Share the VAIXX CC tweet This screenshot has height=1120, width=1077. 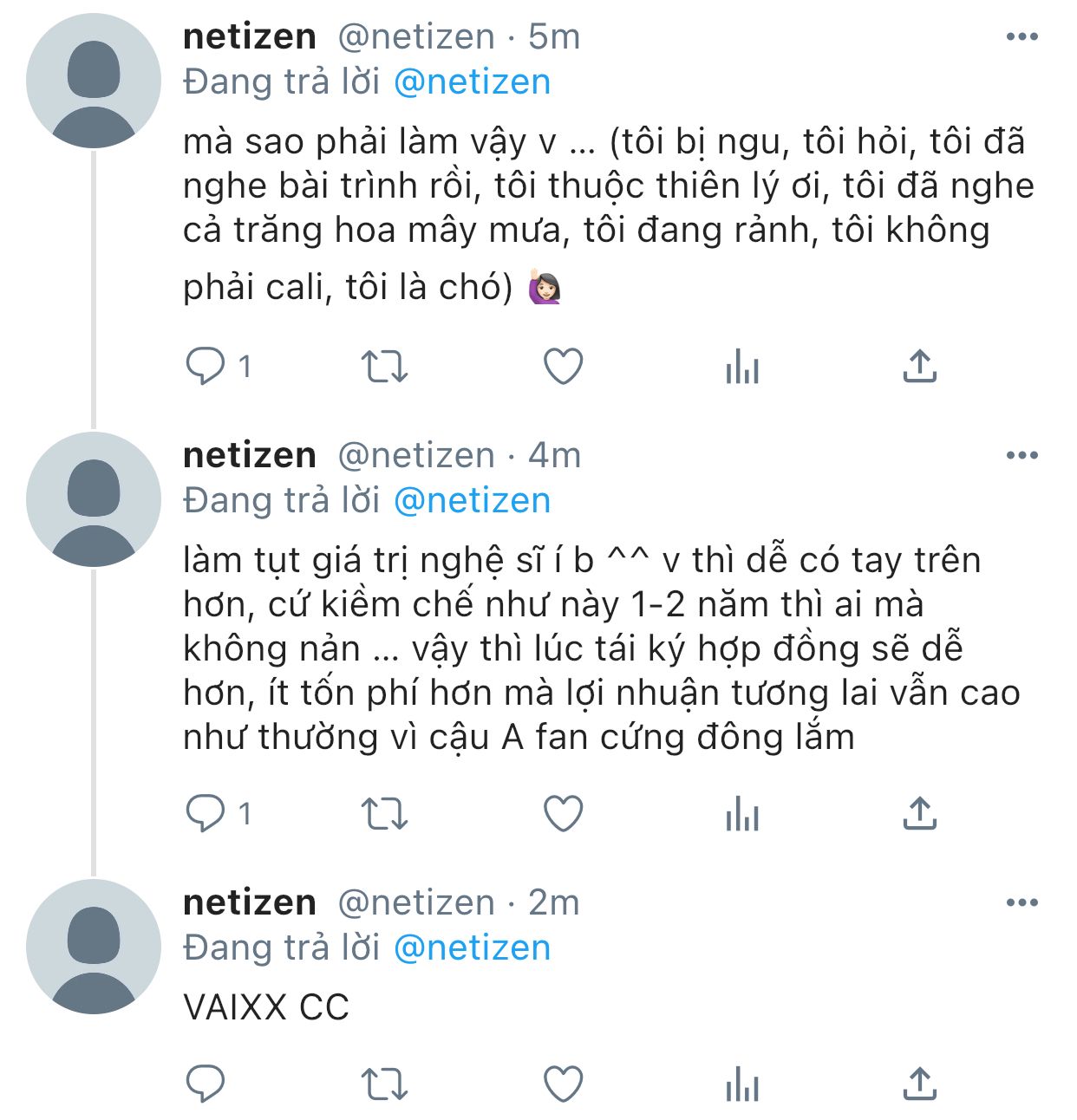pos(920,1084)
